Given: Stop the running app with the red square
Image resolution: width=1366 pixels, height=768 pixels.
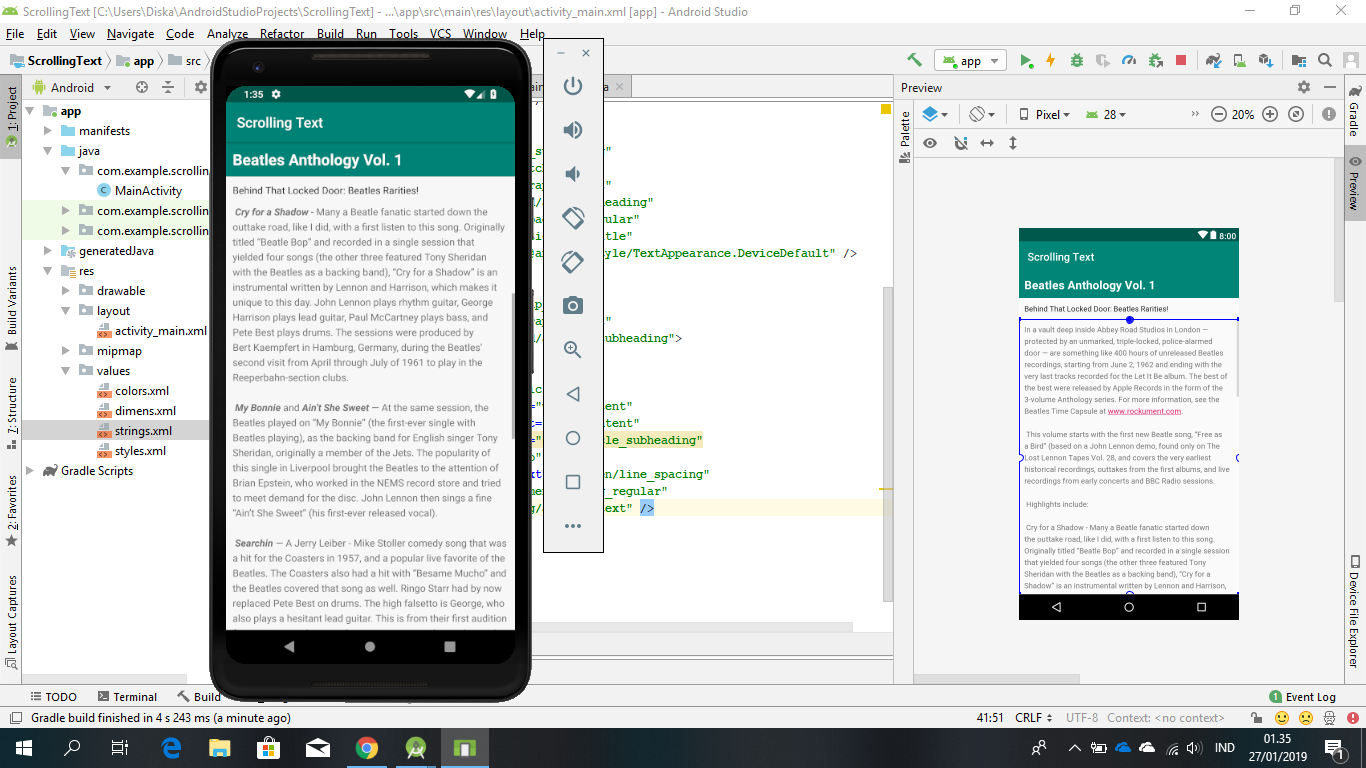Looking at the screenshot, I should click(1180, 61).
